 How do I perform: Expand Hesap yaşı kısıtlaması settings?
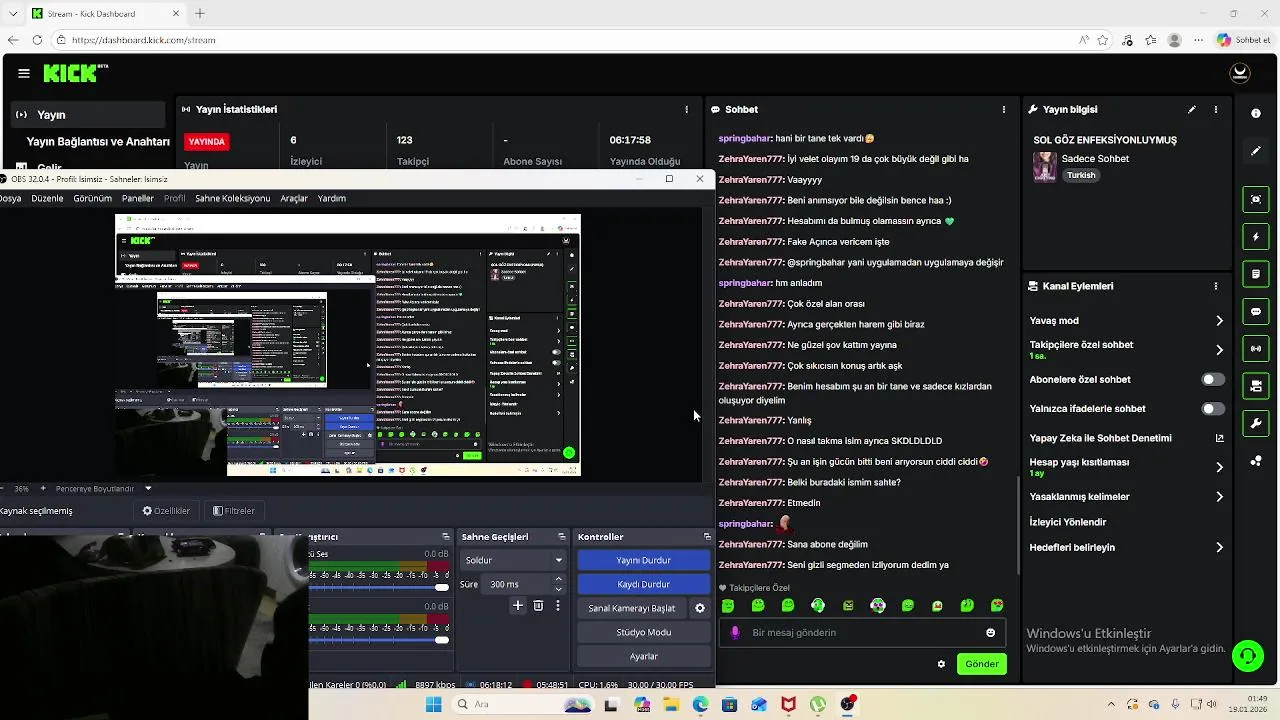point(1219,467)
